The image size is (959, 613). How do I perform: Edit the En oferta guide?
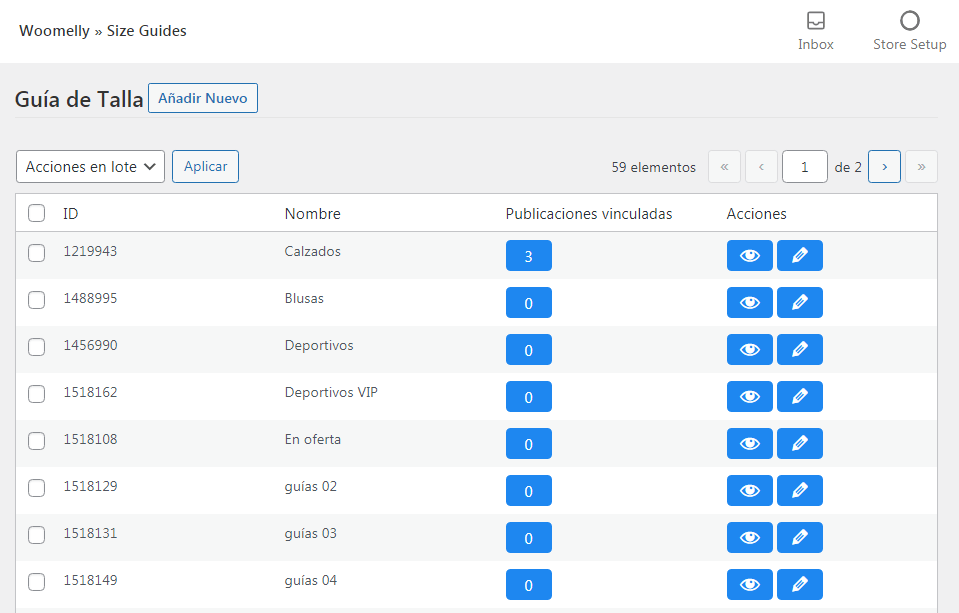800,444
